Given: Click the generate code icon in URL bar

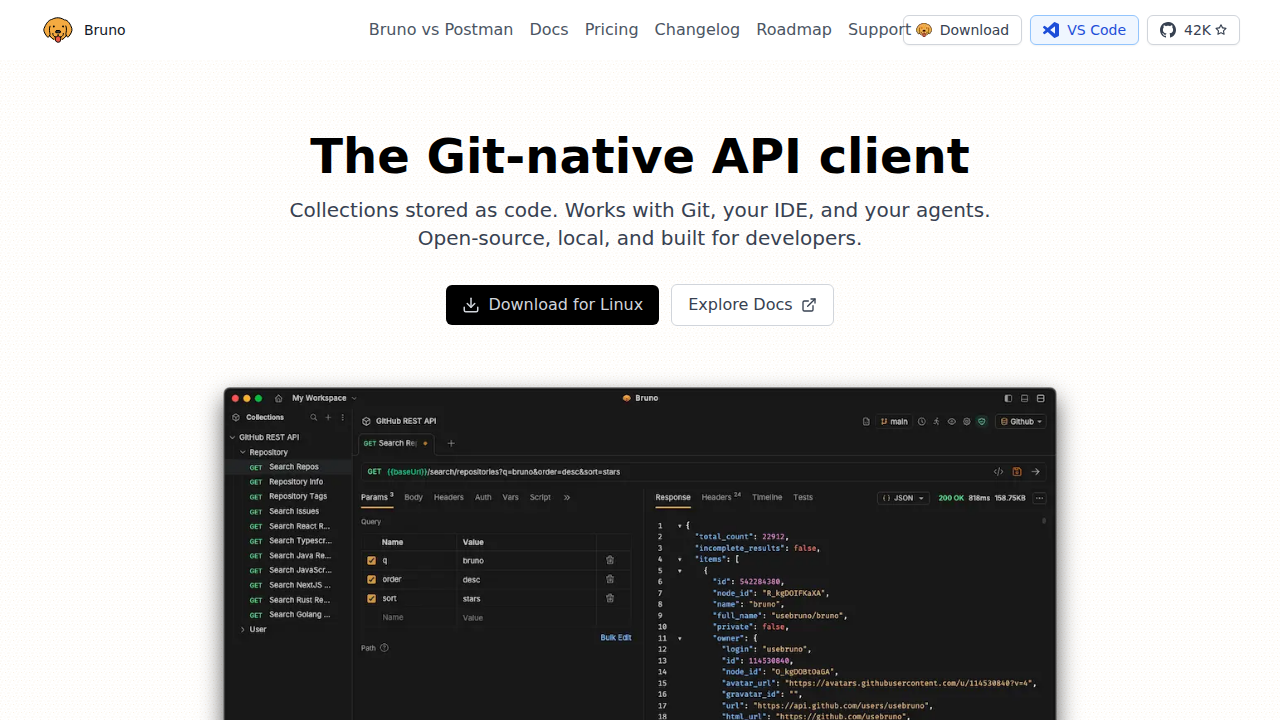Looking at the screenshot, I should pyautogui.click(x=998, y=472).
